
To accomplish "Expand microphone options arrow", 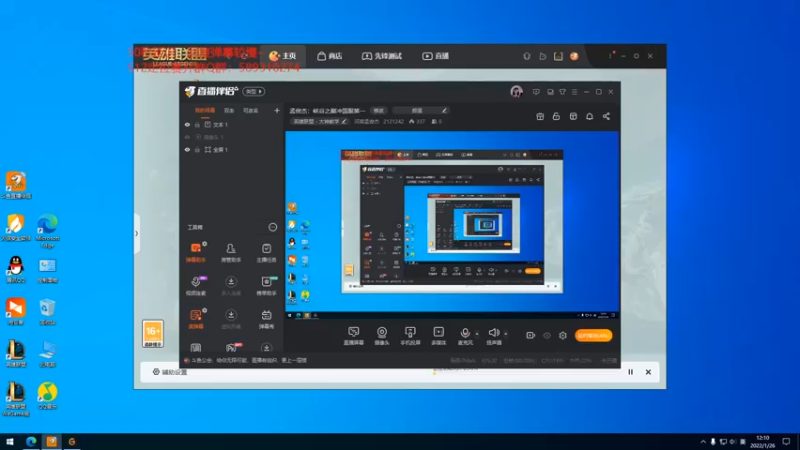I will [x=477, y=334].
